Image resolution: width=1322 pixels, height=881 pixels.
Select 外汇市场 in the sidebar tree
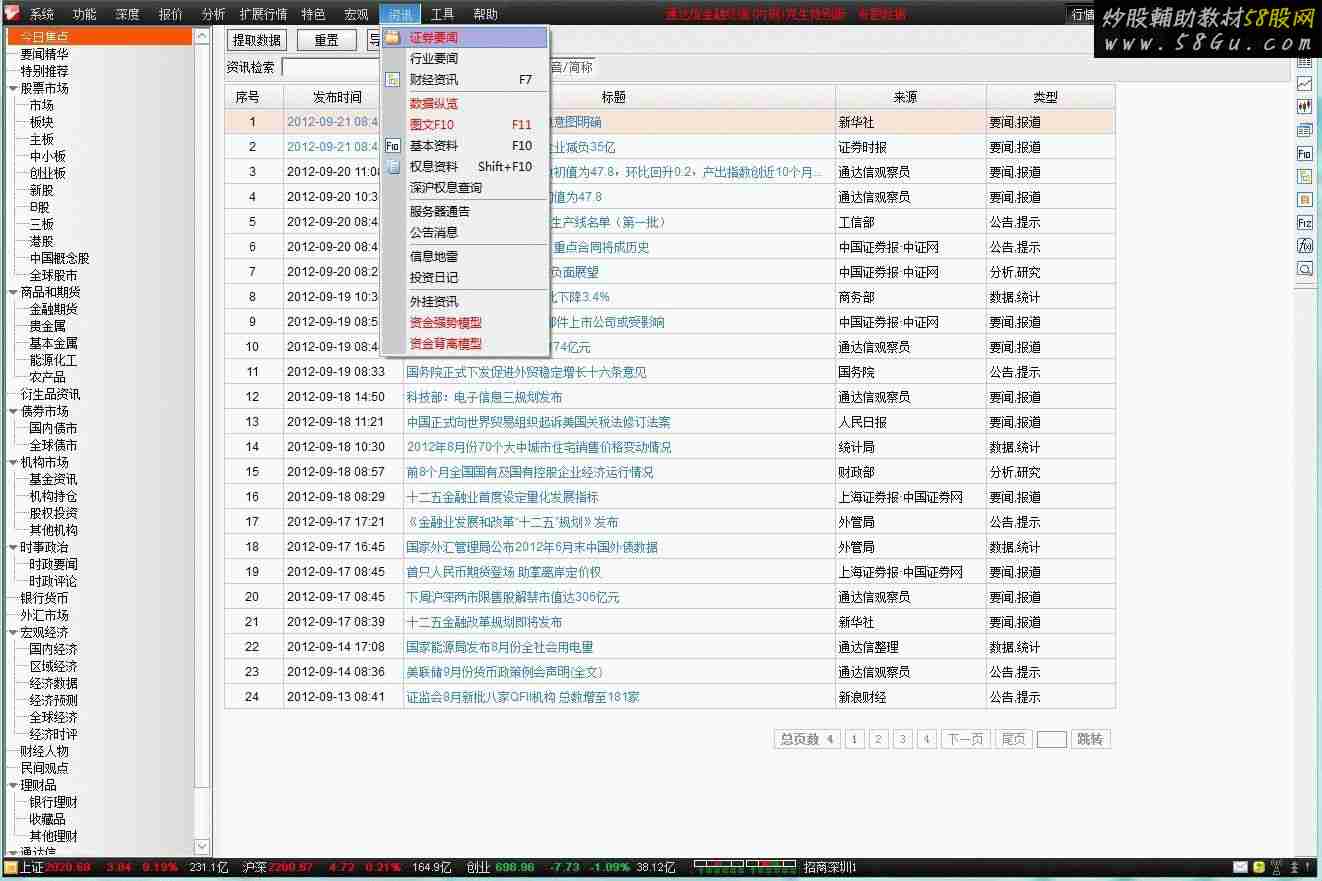(x=44, y=615)
